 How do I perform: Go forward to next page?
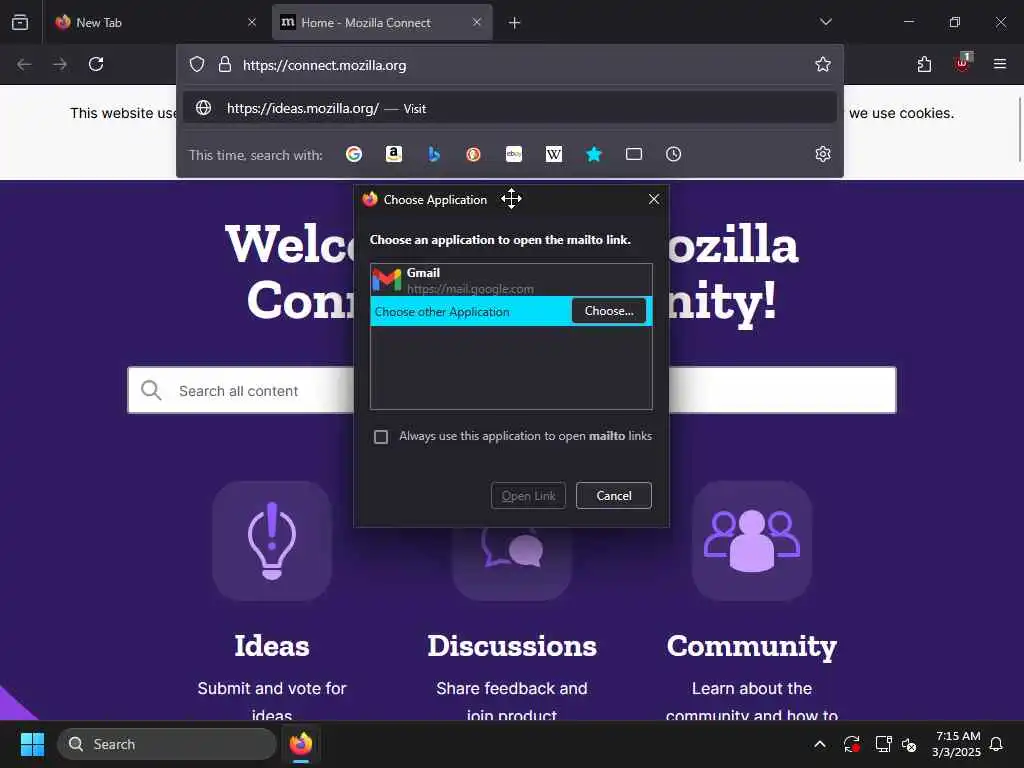click(x=60, y=64)
